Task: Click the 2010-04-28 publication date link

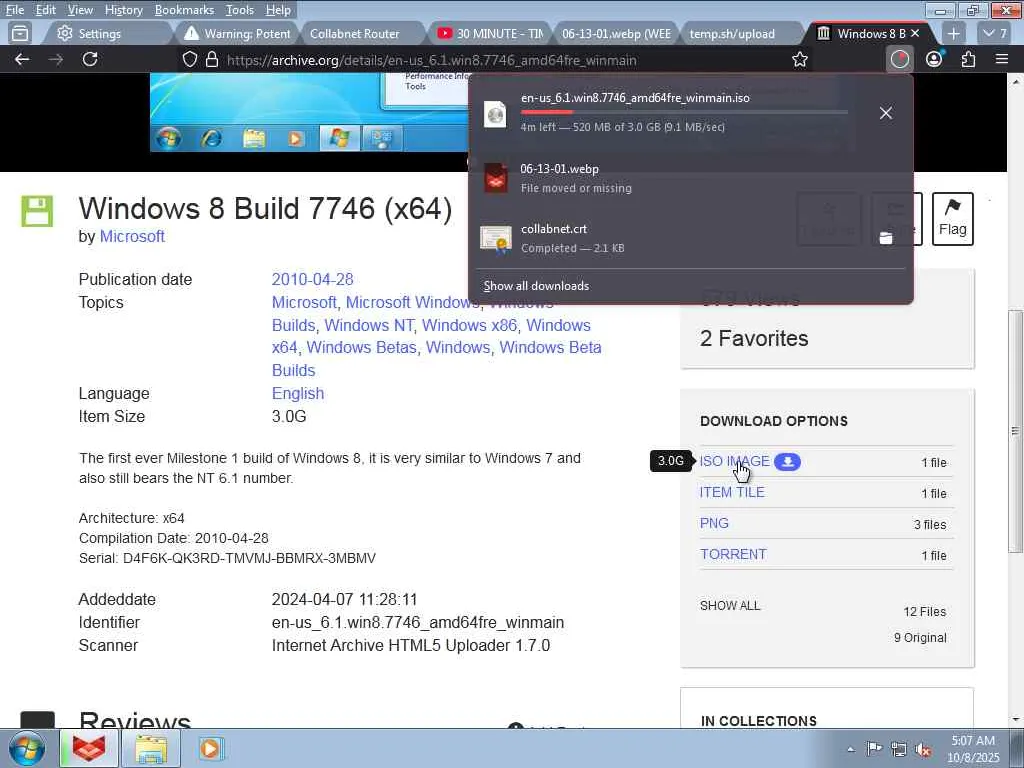Action: 312,280
